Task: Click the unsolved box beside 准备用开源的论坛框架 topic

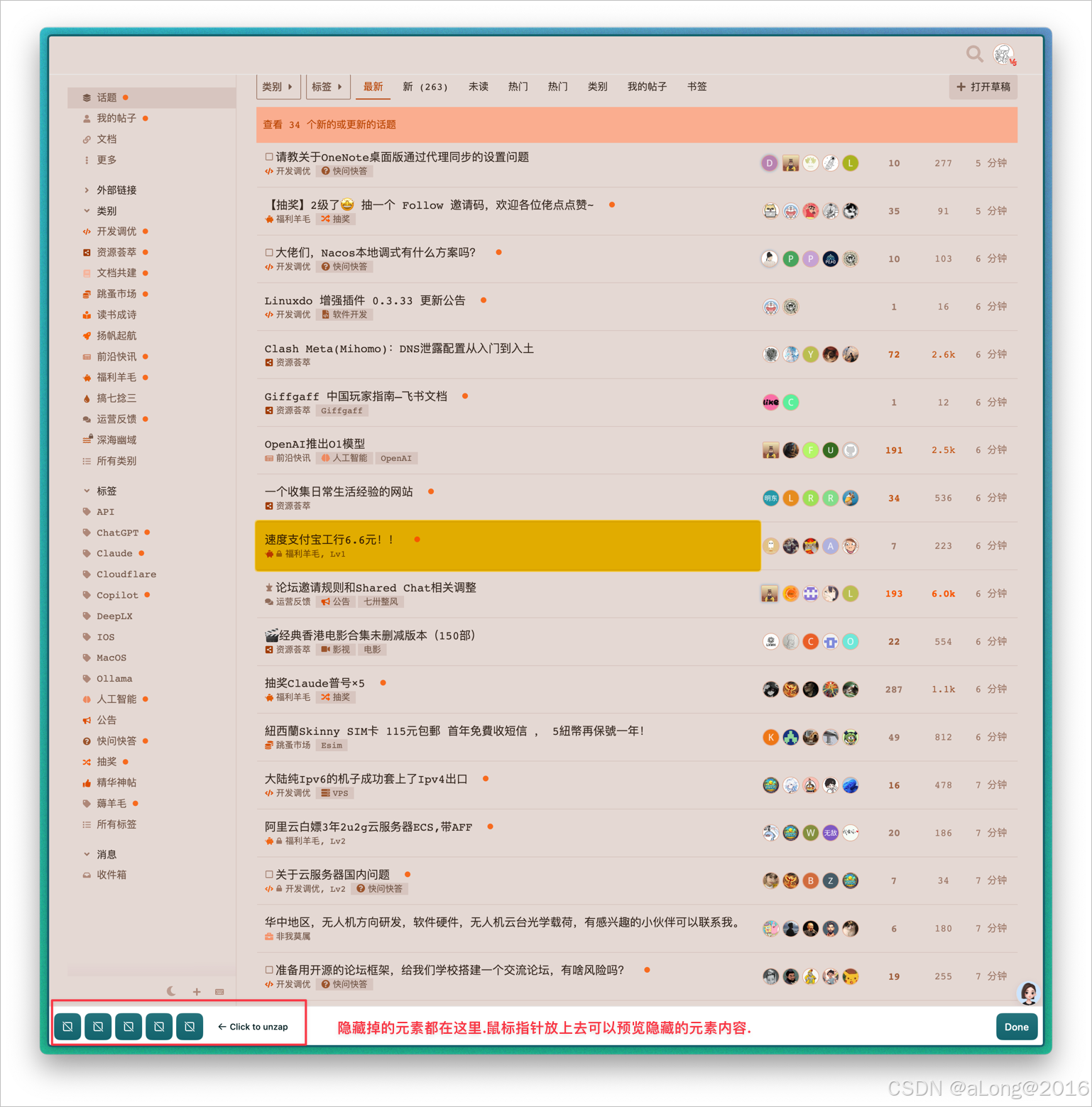Action: tap(269, 970)
